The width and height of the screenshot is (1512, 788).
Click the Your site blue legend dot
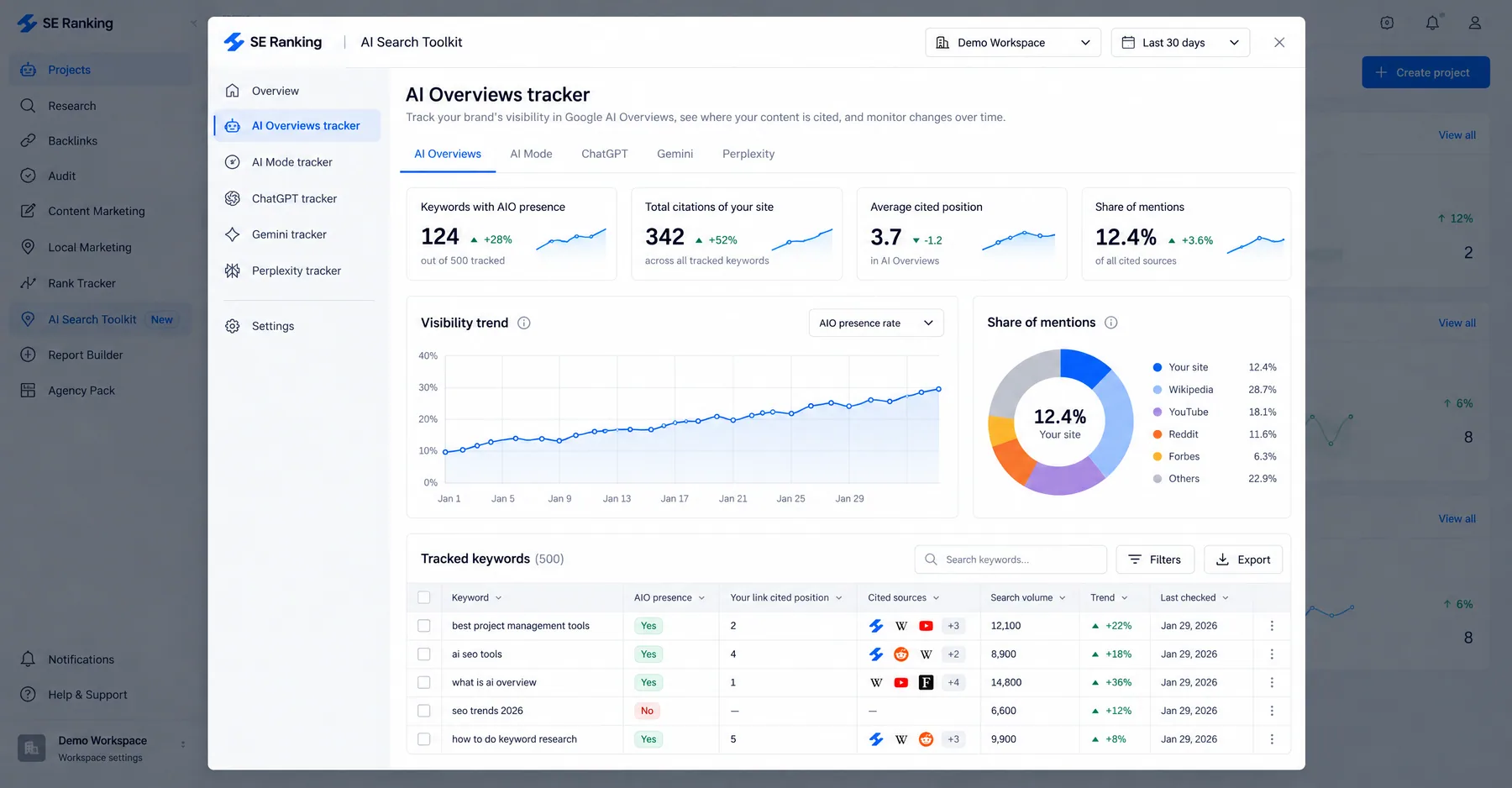[1158, 367]
